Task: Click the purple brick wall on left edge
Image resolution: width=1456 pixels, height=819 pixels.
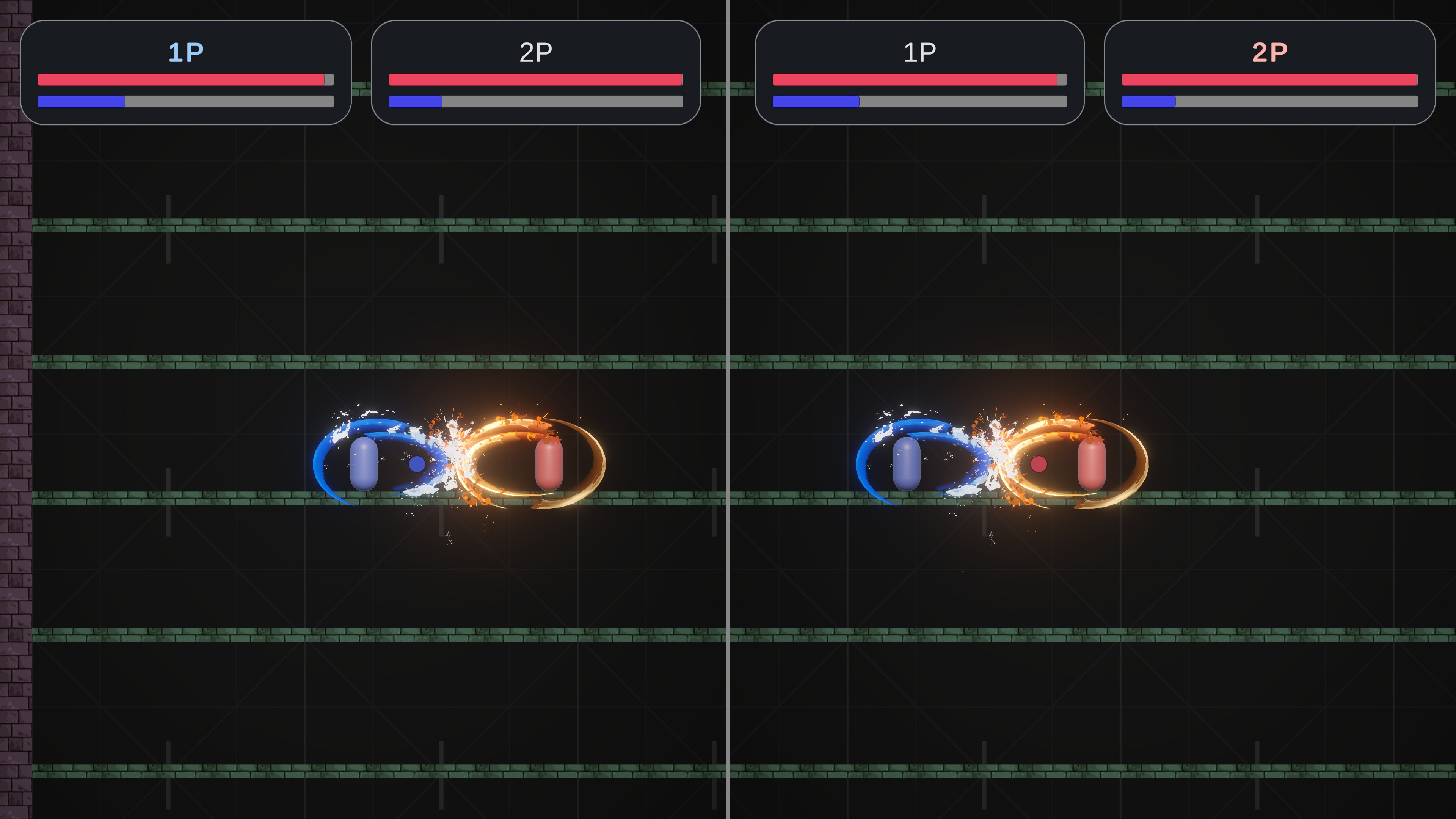Action: coord(16,409)
